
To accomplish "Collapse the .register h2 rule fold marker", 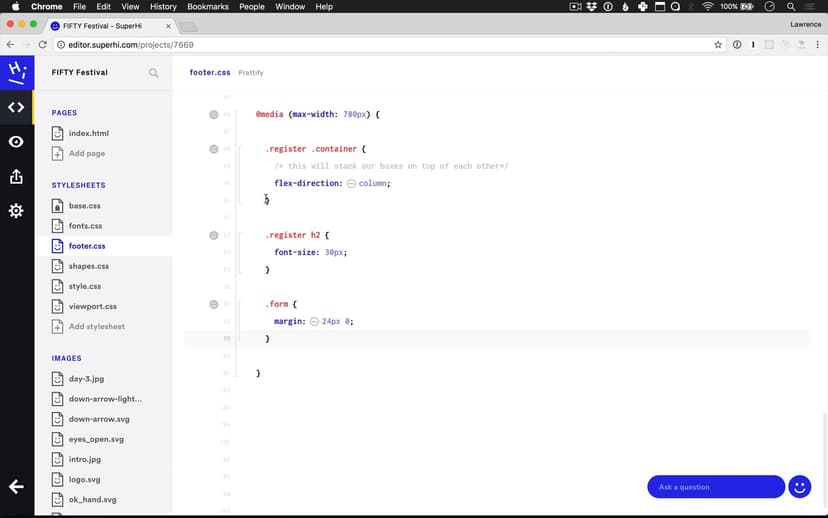I will (213, 235).
